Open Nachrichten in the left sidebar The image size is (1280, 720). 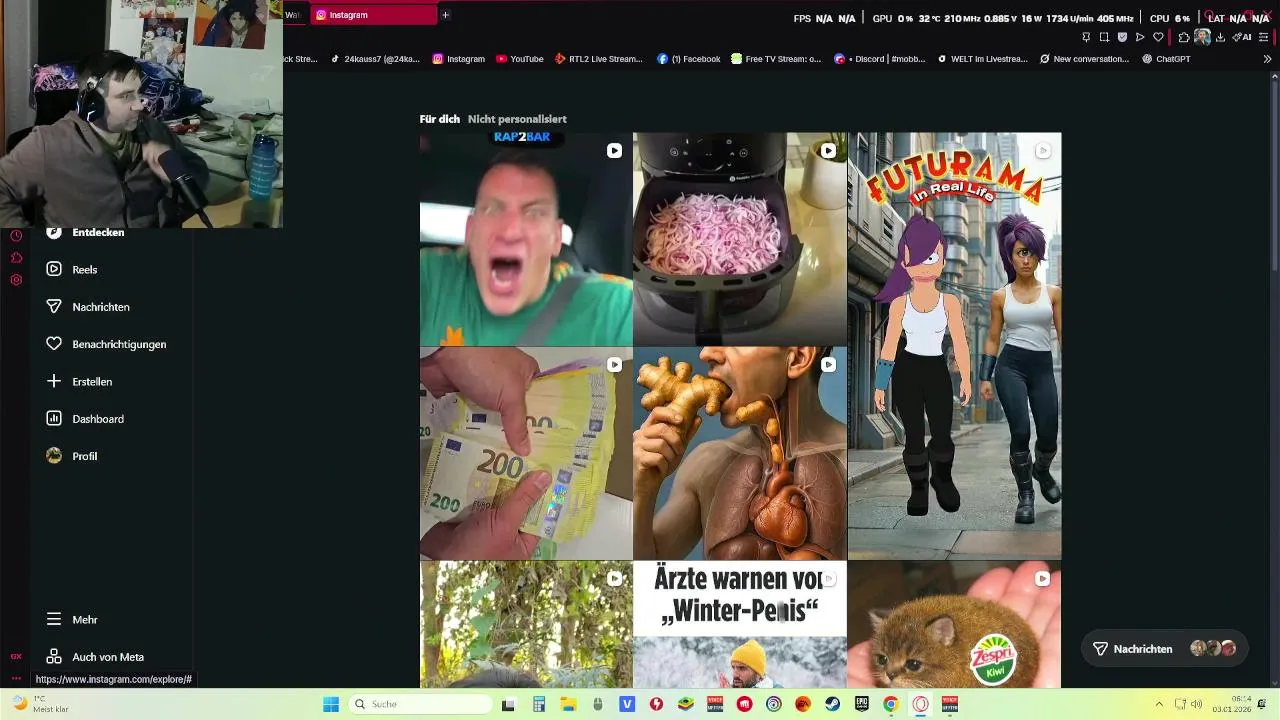click(88, 307)
